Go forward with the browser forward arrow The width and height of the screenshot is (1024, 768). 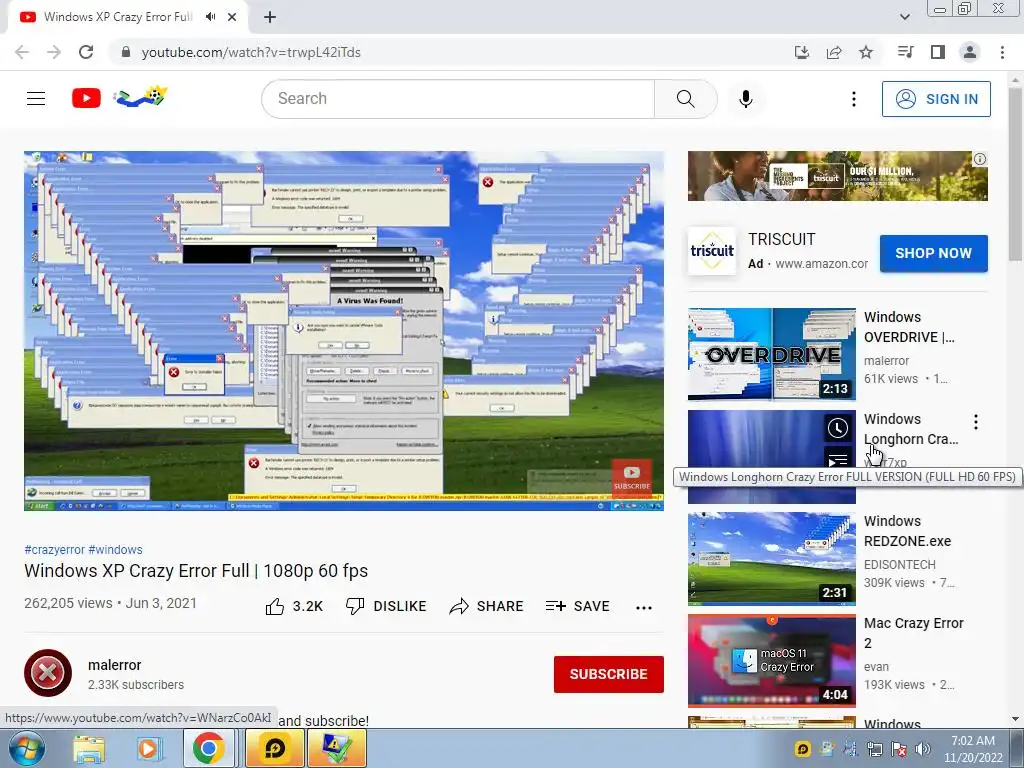[x=54, y=52]
